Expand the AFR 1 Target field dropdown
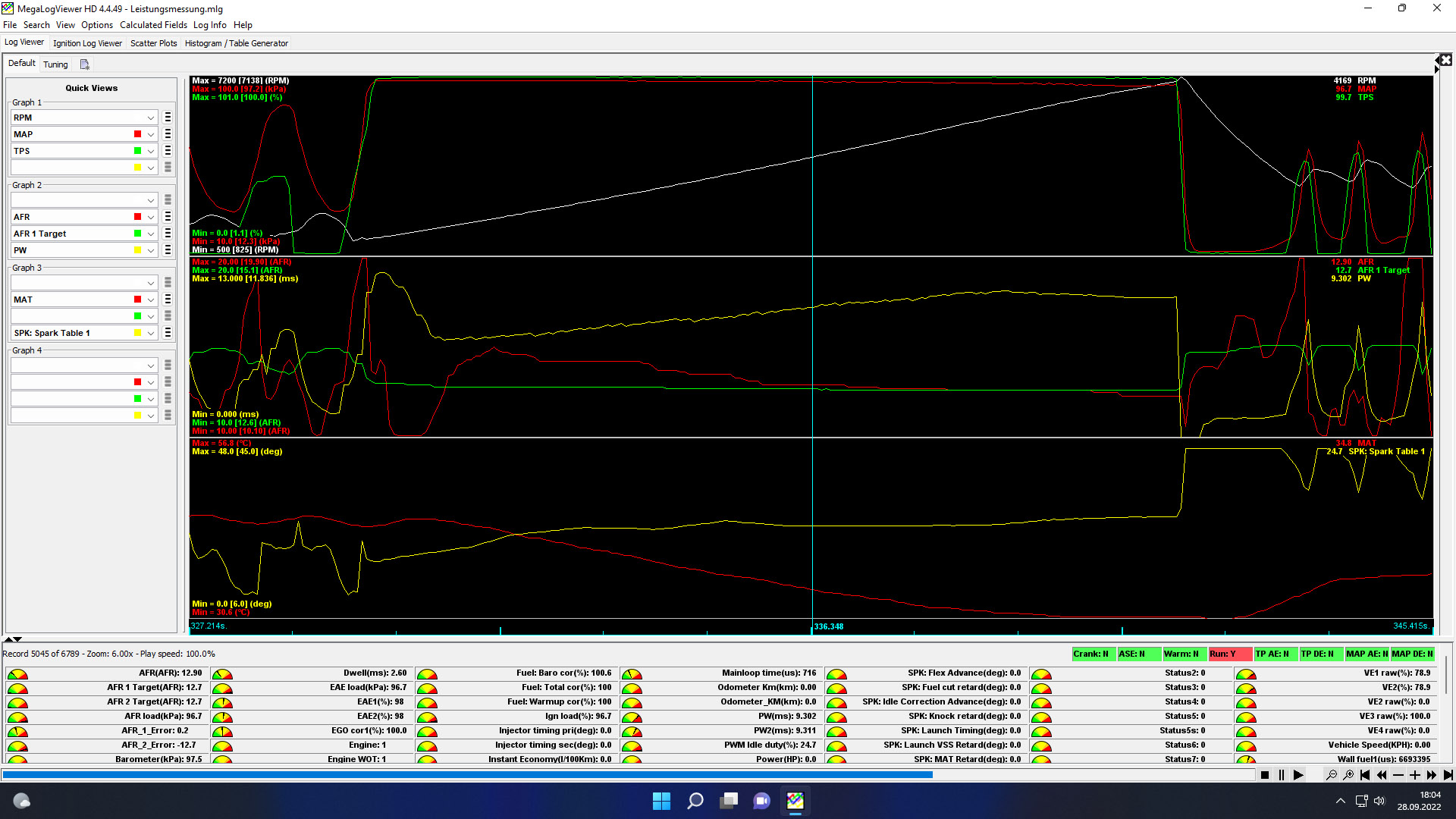 [x=150, y=234]
